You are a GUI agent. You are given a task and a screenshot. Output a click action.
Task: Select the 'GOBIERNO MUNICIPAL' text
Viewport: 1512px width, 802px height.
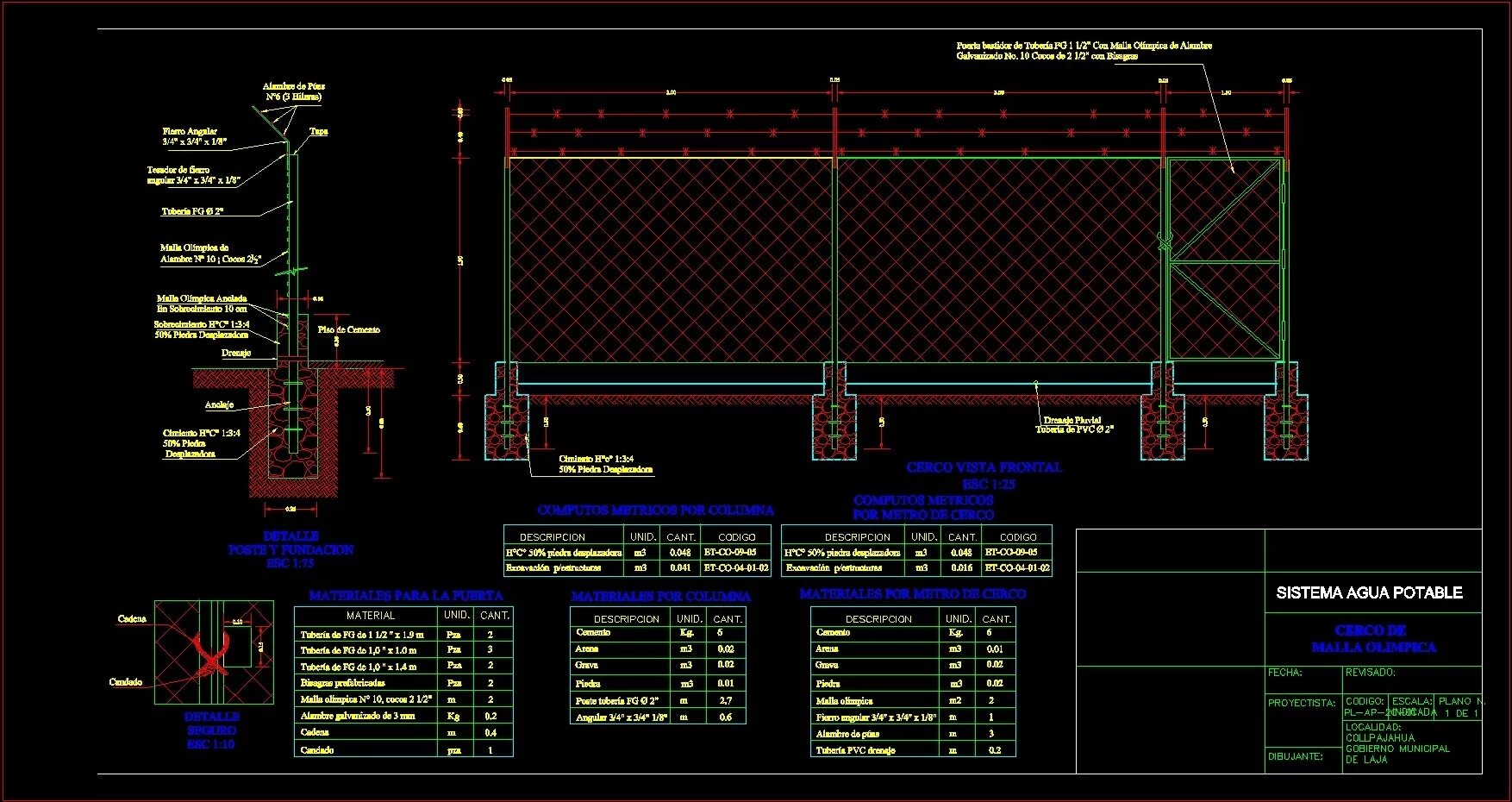click(x=1397, y=749)
